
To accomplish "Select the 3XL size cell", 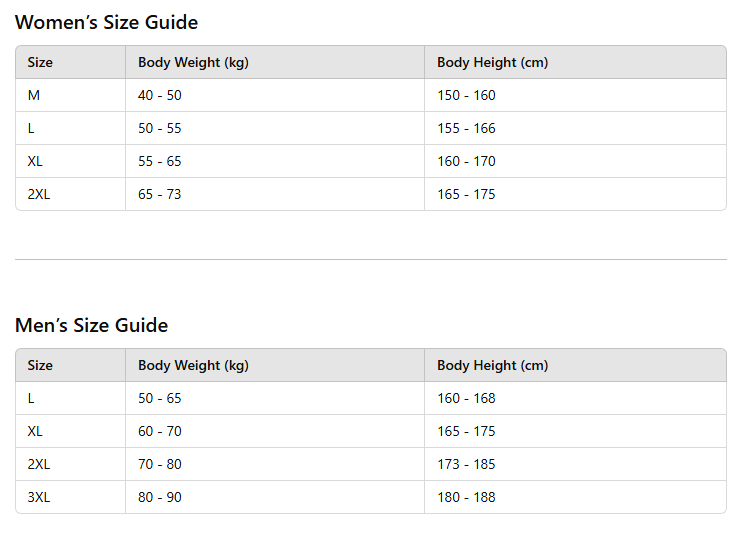I will point(39,497).
